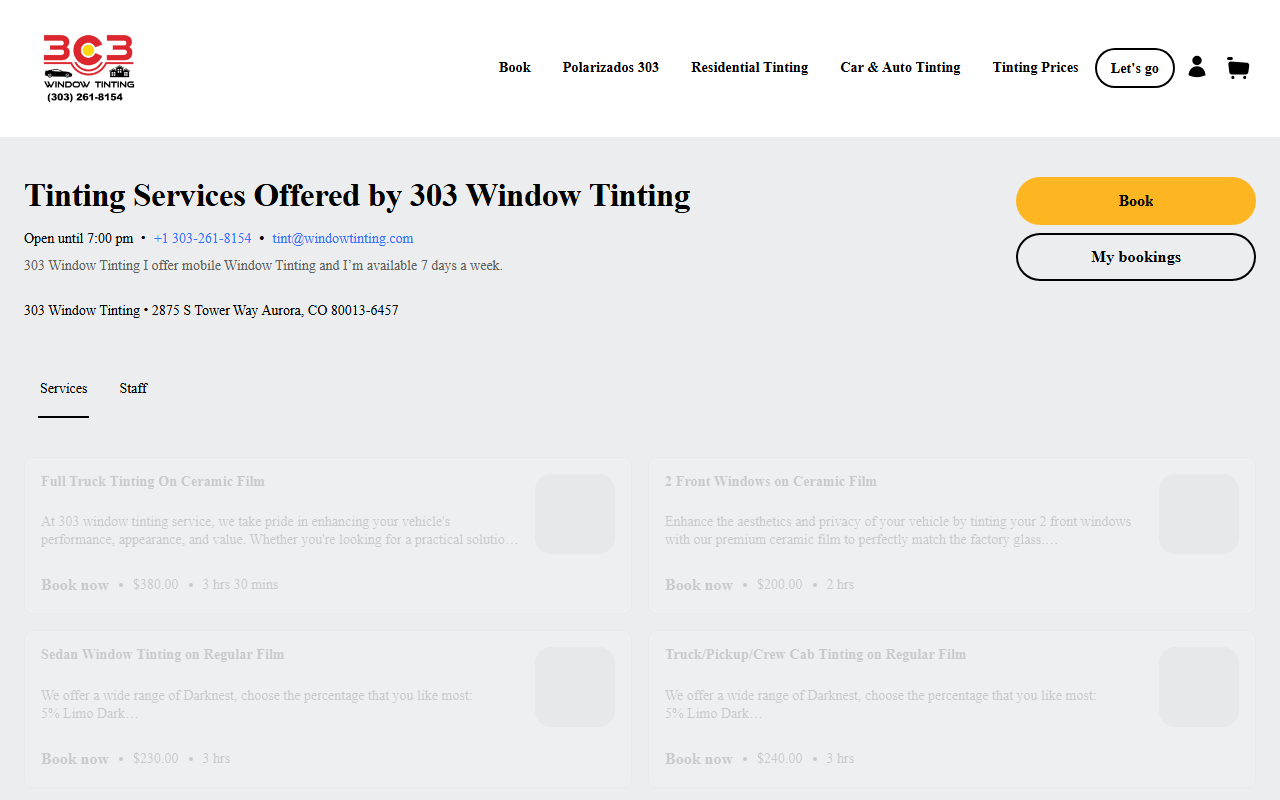Click the '3 hrs 30 mins' duration text

240,585
